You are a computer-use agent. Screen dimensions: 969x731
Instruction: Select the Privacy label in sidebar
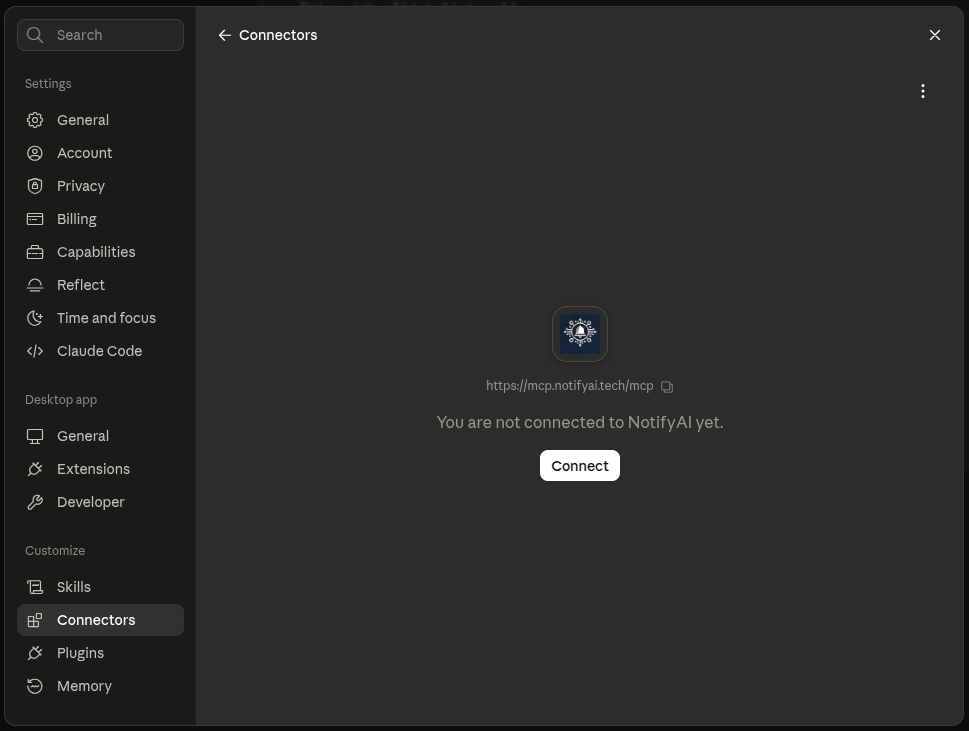point(81,186)
